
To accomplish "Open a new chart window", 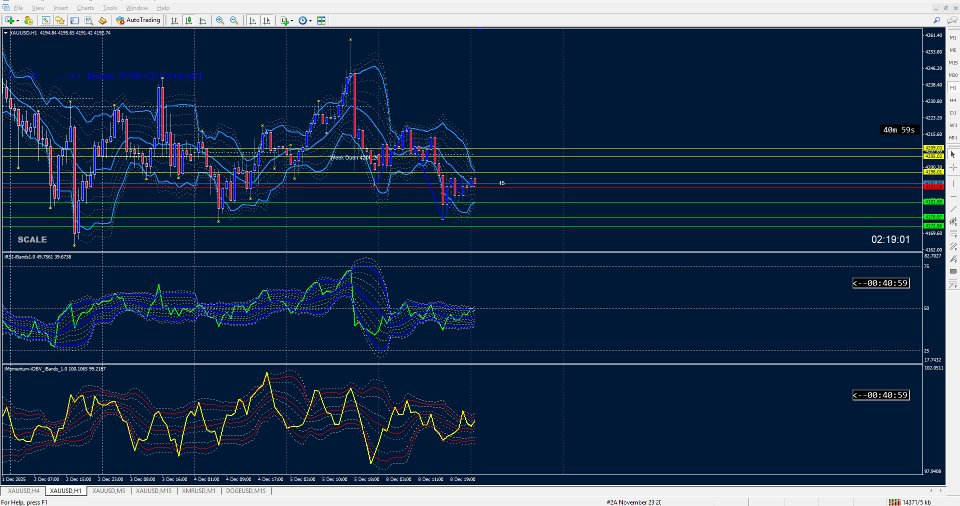I will tap(10, 20).
